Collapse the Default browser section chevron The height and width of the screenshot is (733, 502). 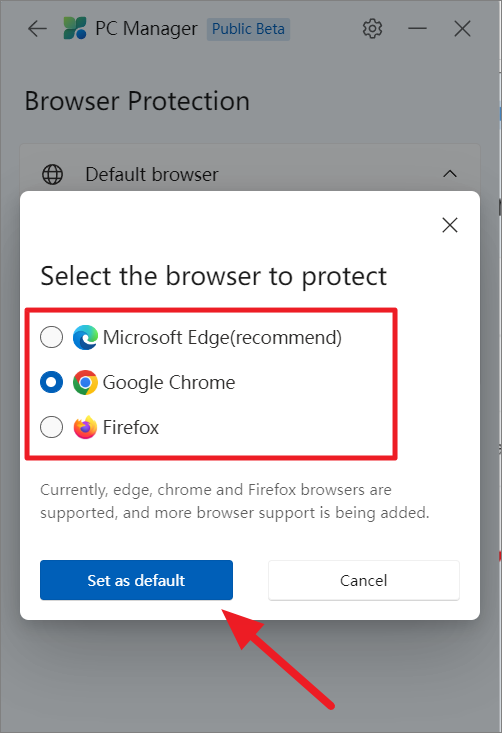pyautogui.click(x=450, y=174)
